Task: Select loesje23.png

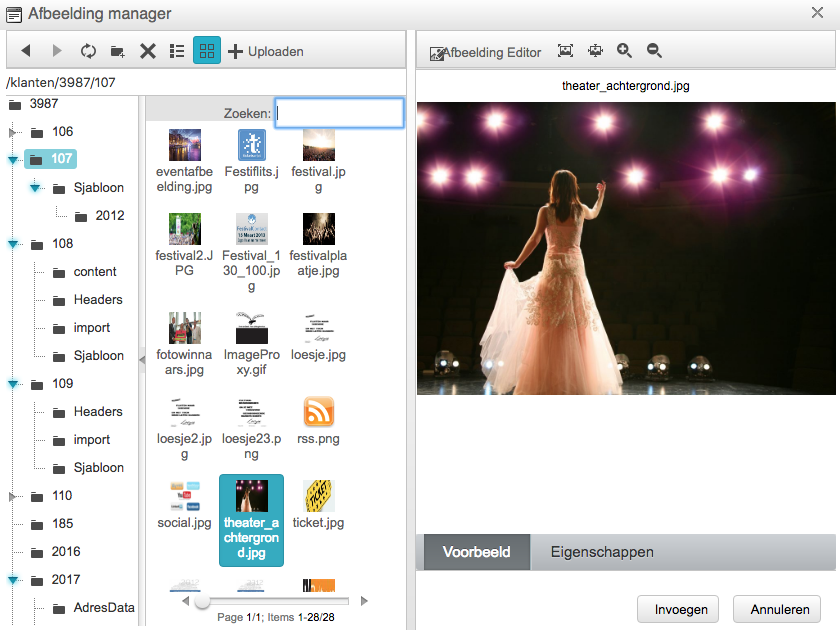Action: coord(251,429)
